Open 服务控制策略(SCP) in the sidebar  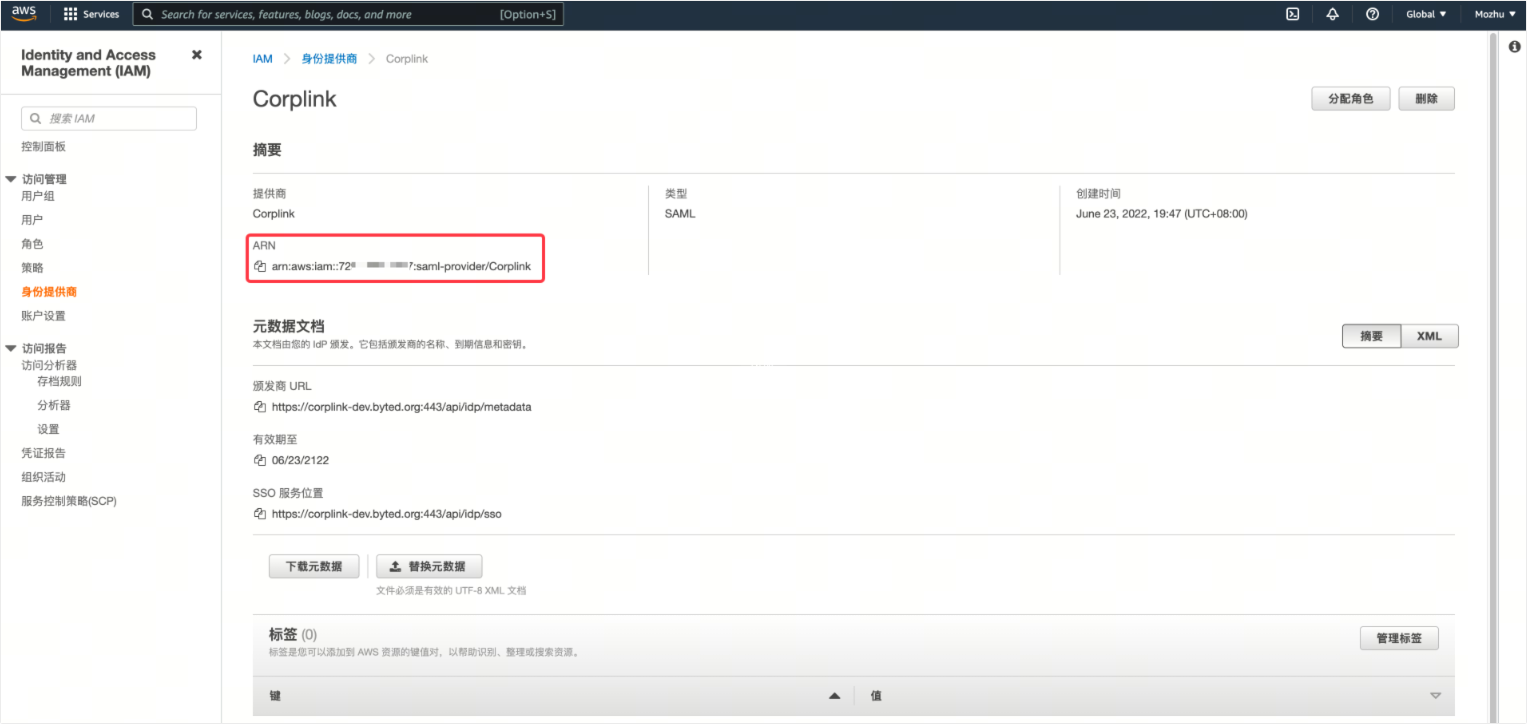tap(69, 501)
